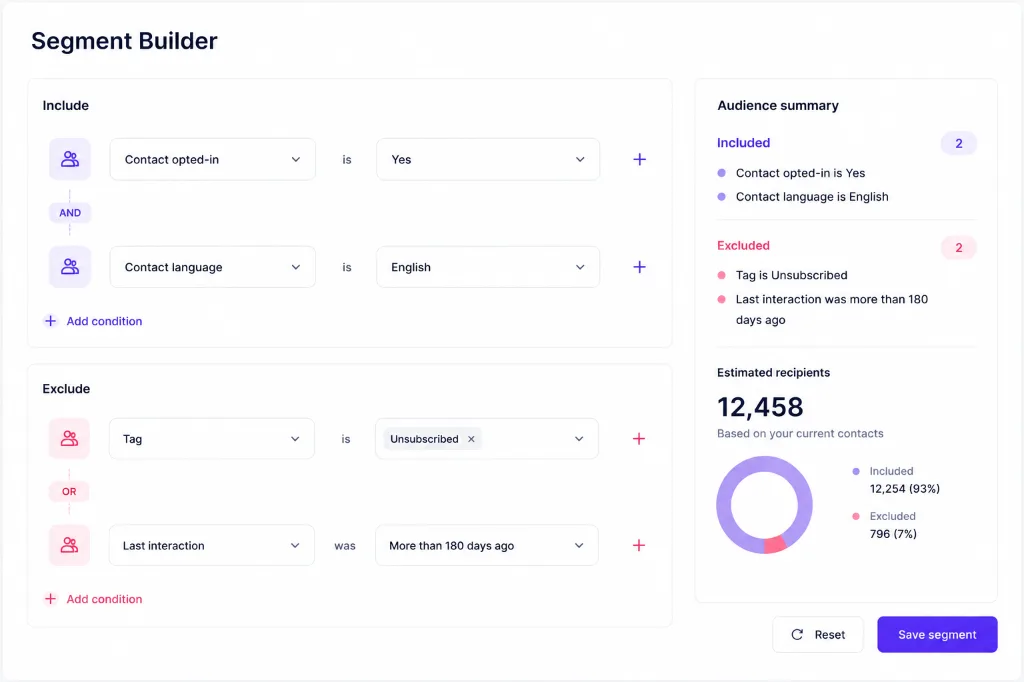Remove the Unsubscribed tag chip

[x=471, y=439]
